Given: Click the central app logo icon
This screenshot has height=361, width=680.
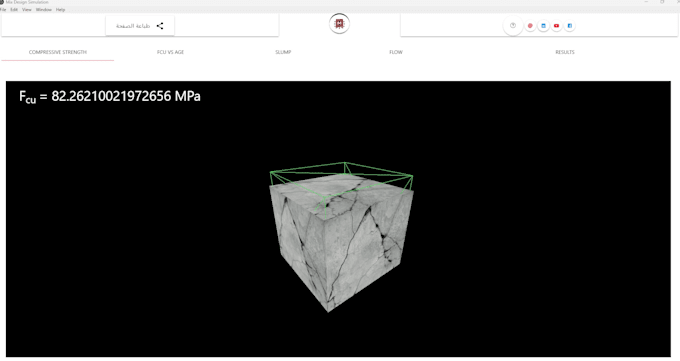Looking at the screenshot, I should [339, 23].
